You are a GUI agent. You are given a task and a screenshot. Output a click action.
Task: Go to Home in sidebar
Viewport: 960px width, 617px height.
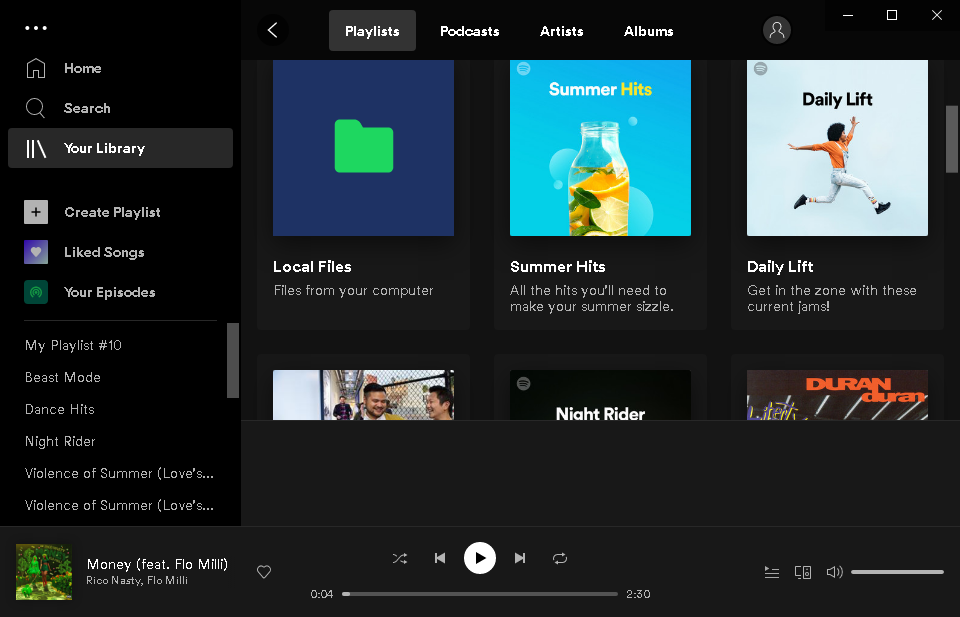[x=64, y=68]
